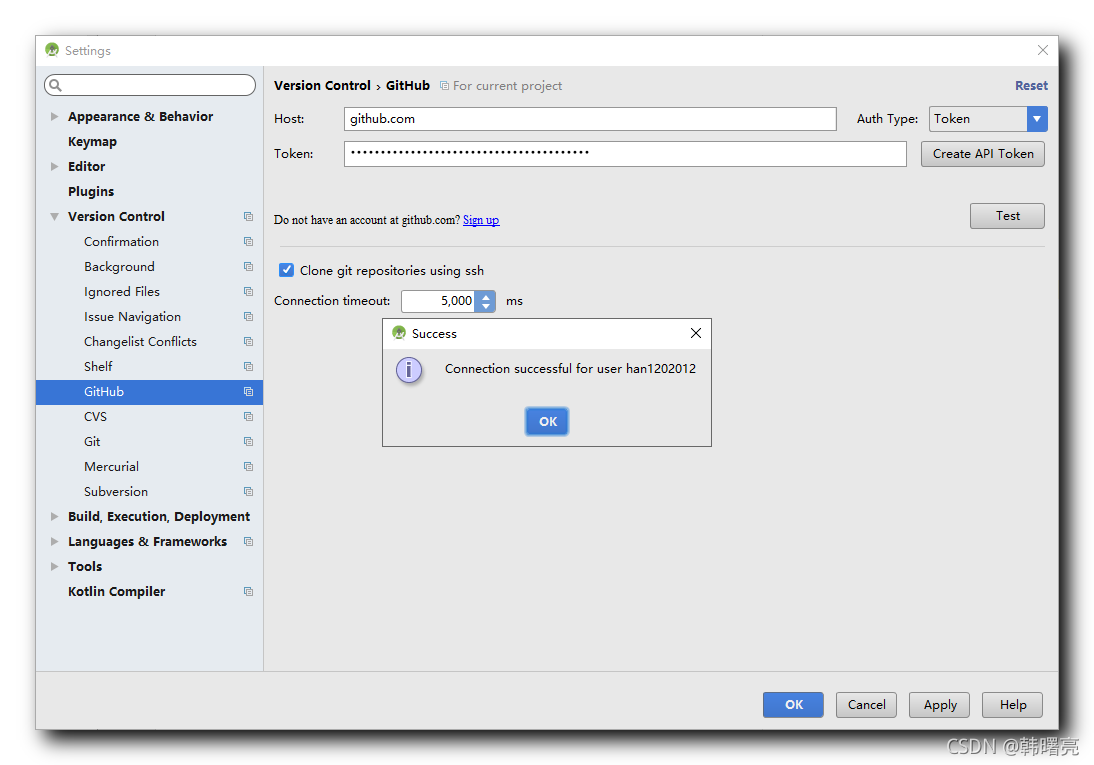
Task: Click OK in the Success dialog
Action: tap(547, 422)
